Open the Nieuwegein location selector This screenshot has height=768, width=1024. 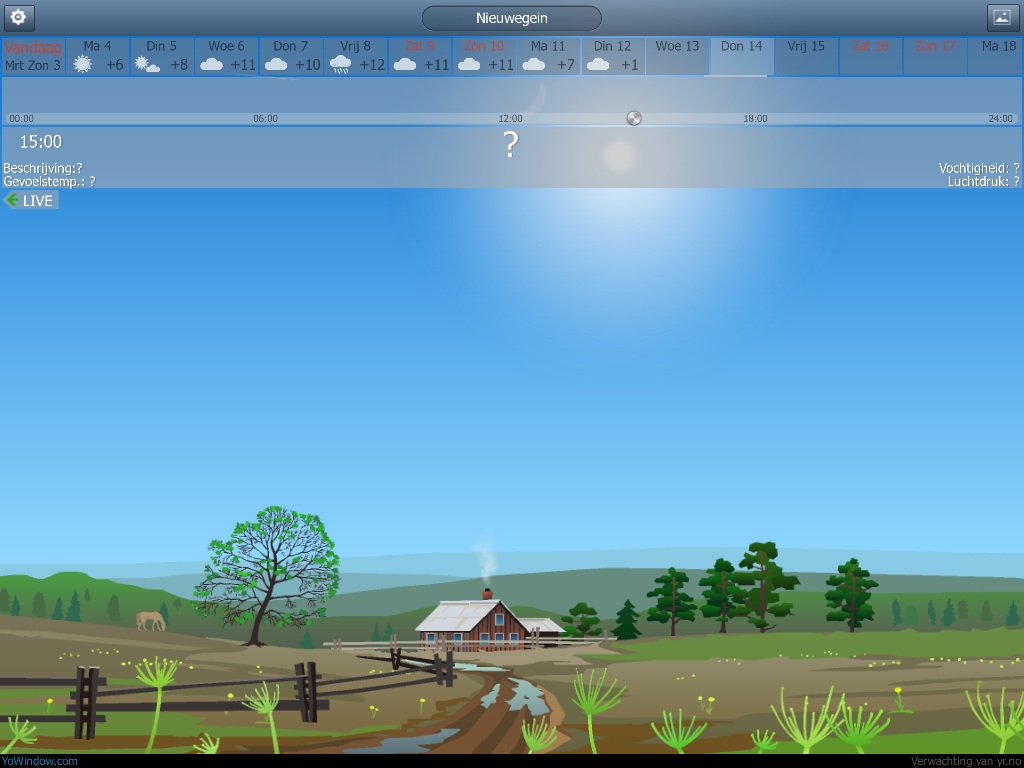pyautogui.click(x=511, y=18)
